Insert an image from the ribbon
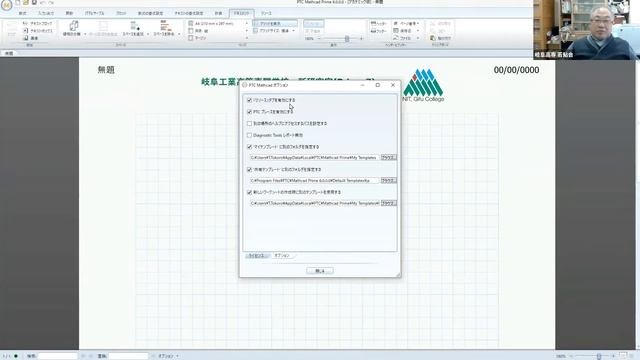Image resolution: width=640 pixels, height=360 pixels. 31,38
